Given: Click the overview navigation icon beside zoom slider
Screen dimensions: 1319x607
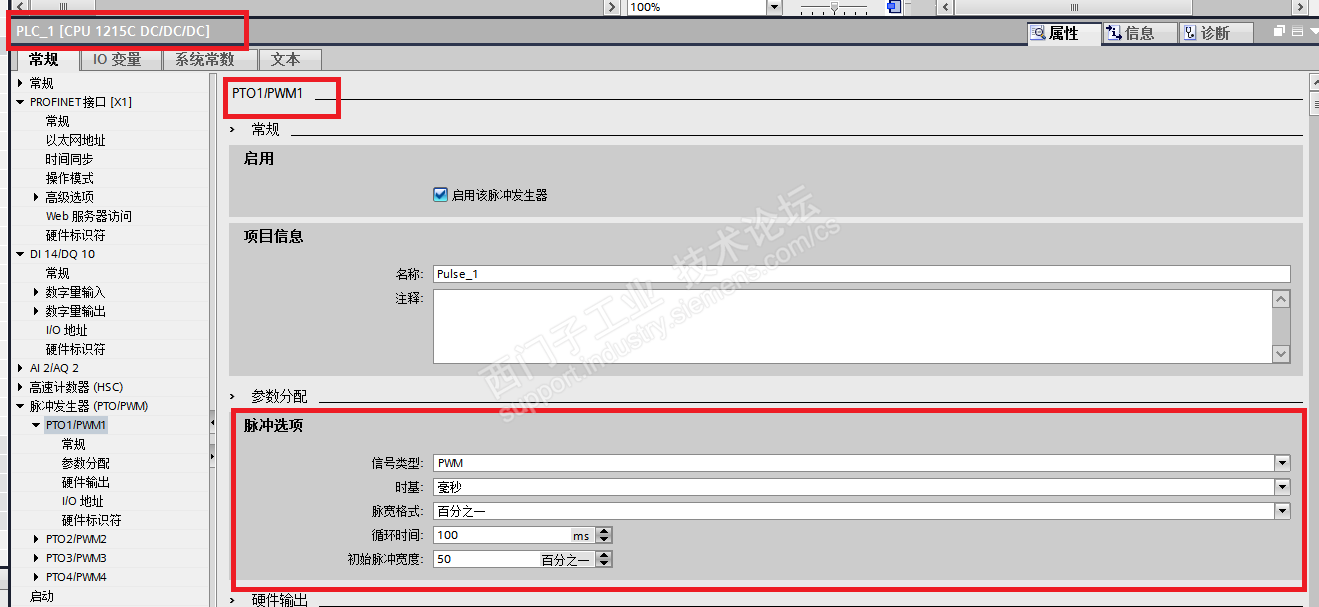Looking at the screenshot, I should (x=894, y=7).
